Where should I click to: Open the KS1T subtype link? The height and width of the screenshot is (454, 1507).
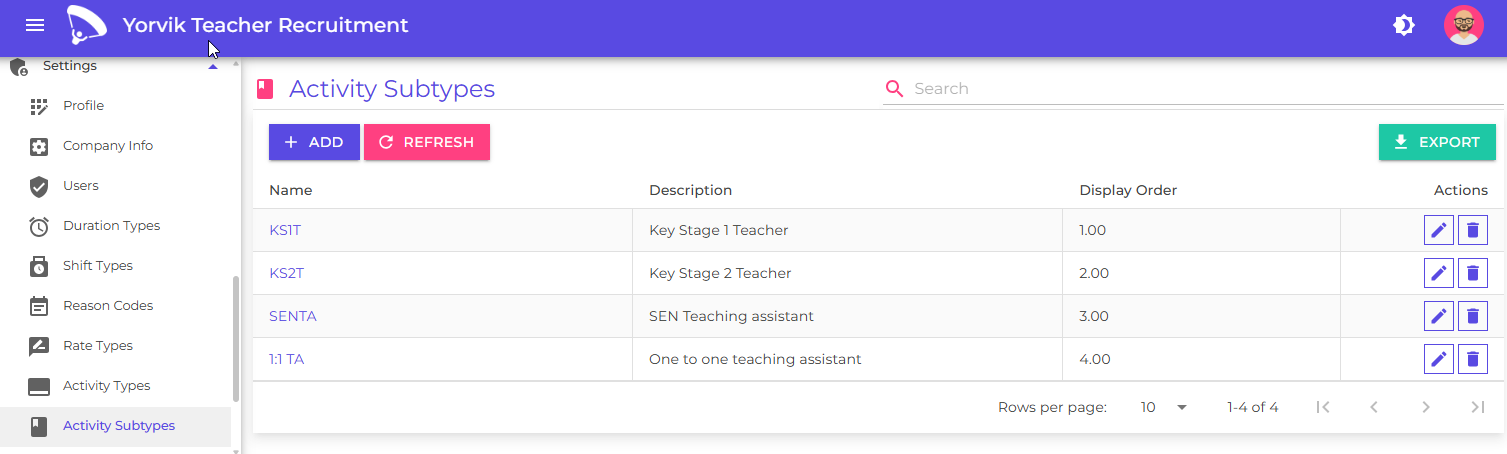pyautogui.click(x=285, y=230)
